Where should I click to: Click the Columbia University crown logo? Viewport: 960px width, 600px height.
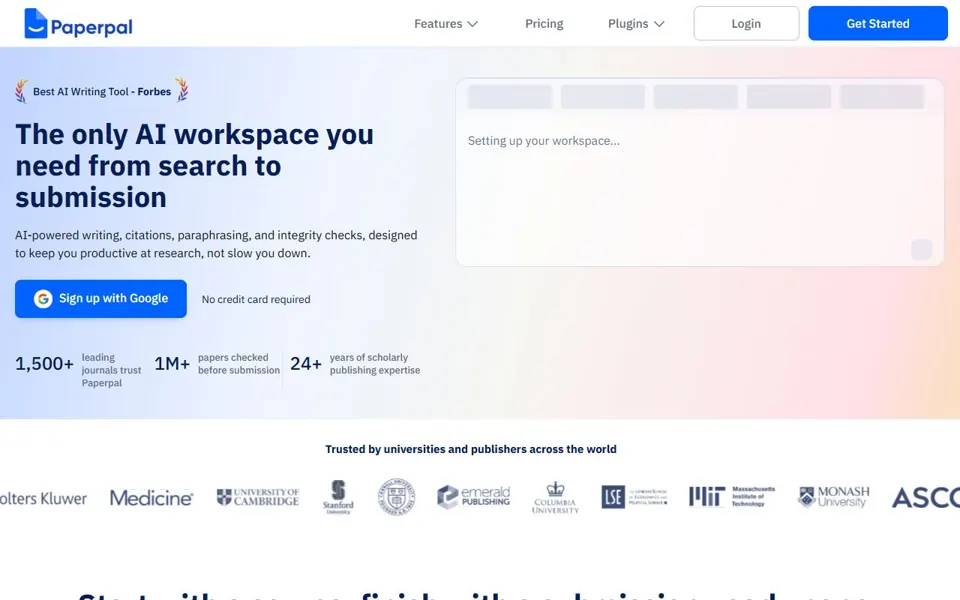click(x=555, y=497)
